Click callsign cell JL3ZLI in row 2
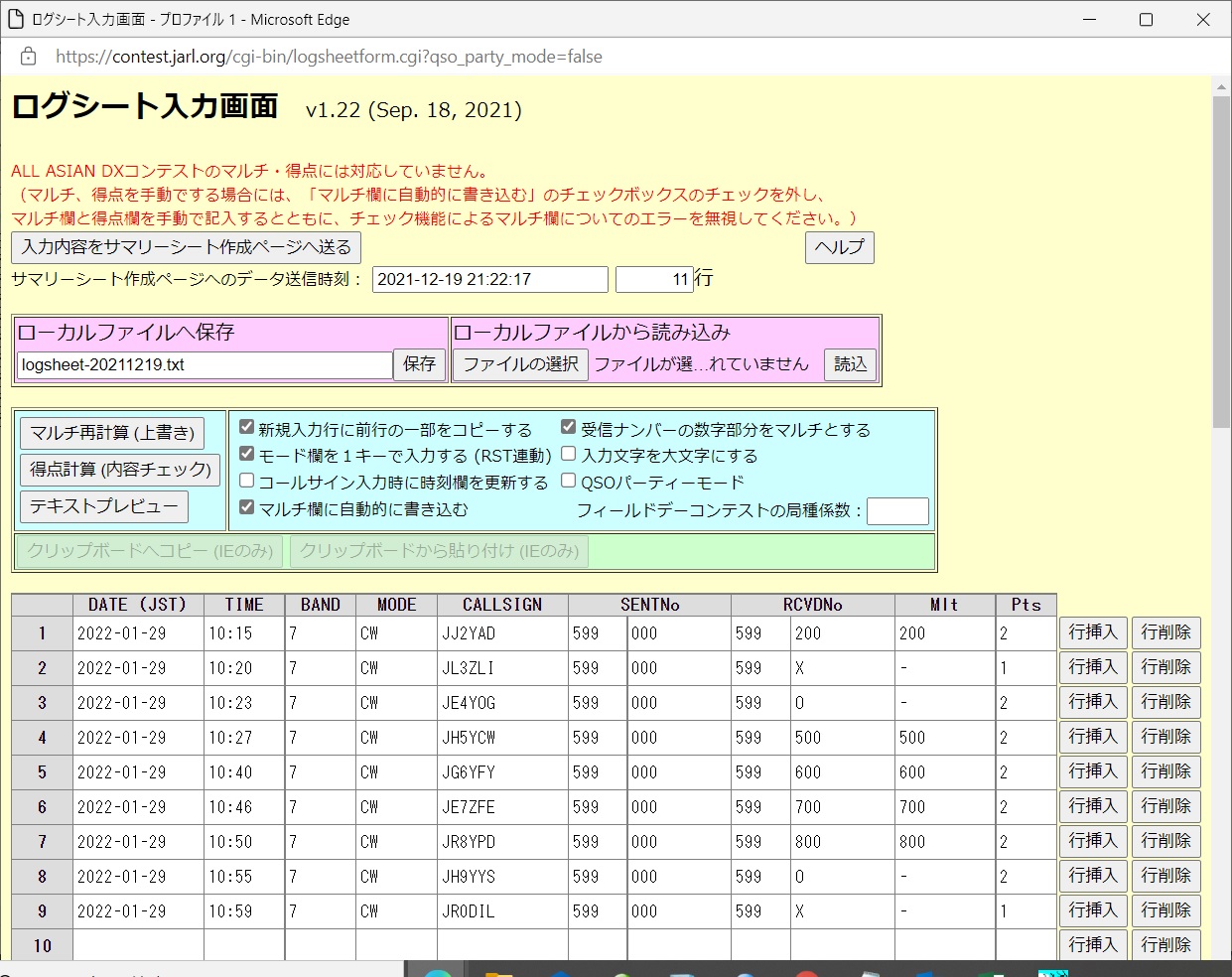This screenshot has height=977, width=1232. (x=502, y=668)
